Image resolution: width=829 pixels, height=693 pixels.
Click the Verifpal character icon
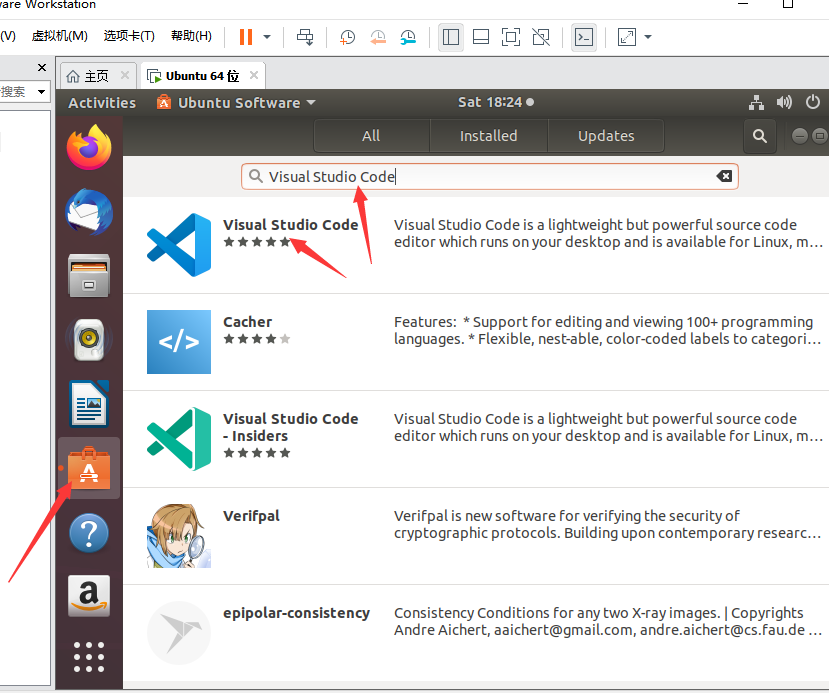179,535
